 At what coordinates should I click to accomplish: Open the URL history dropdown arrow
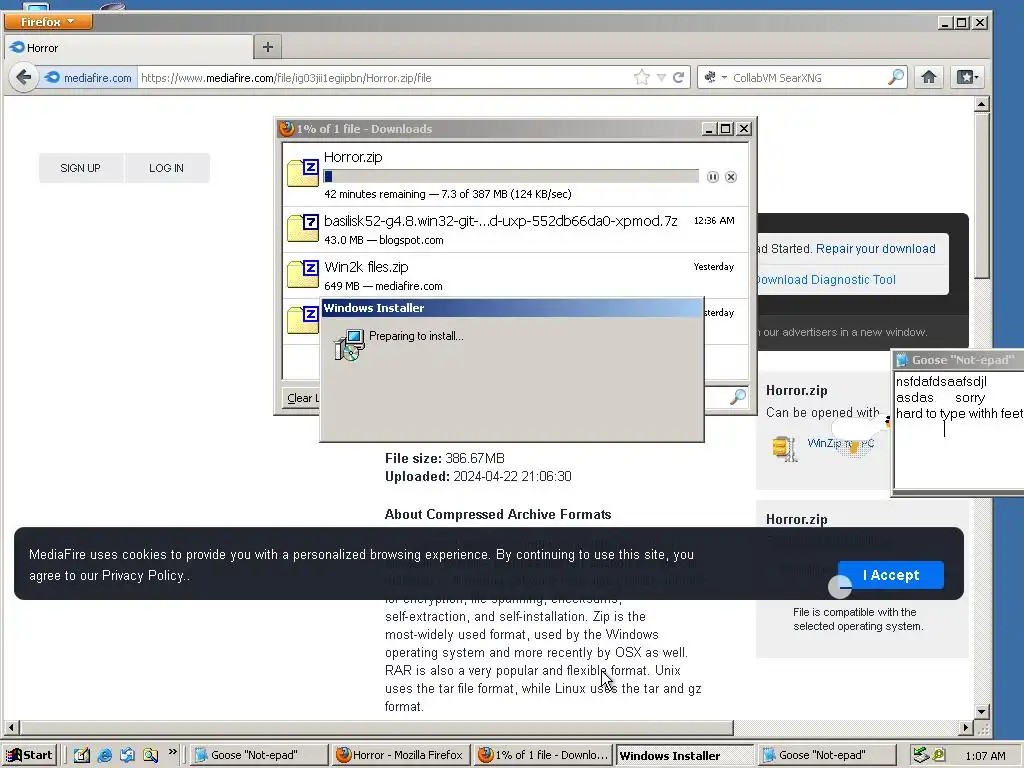pyautogui.click(x=661, y=78)
